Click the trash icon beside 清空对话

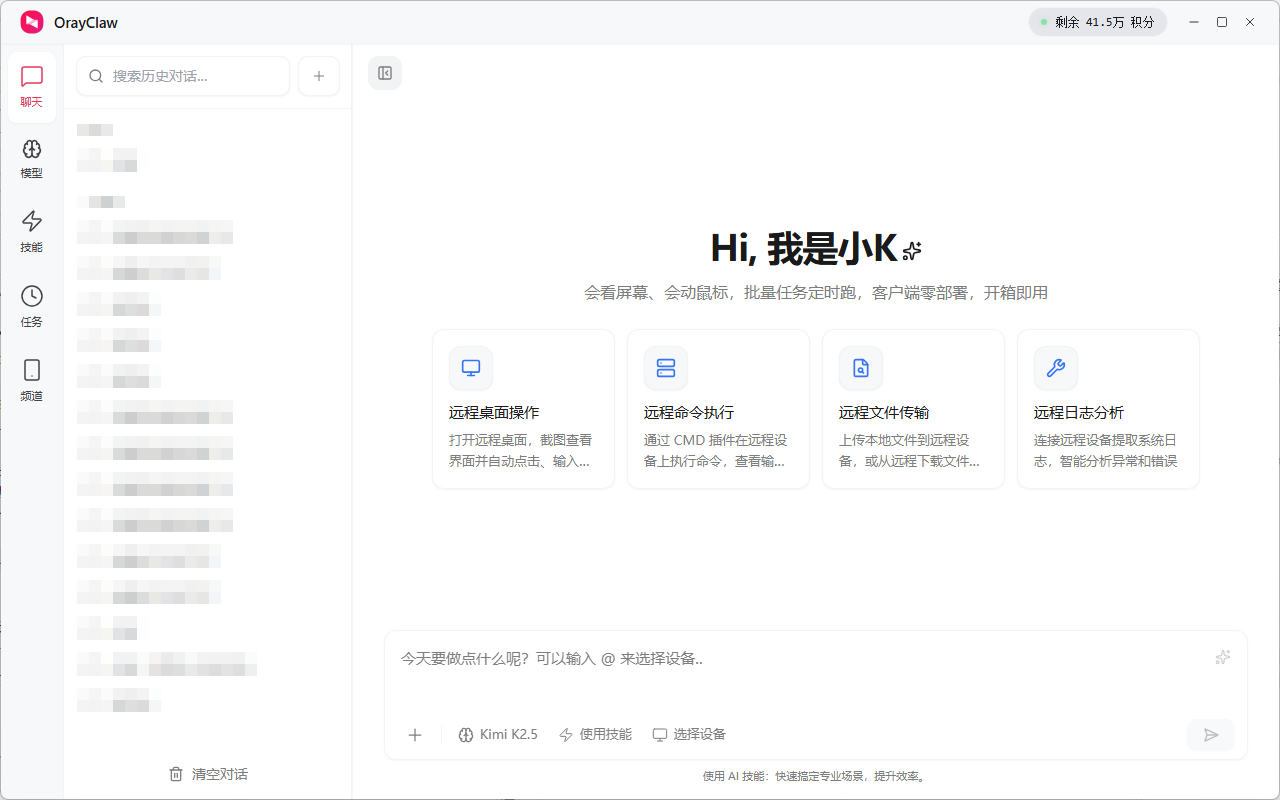[176, 774]
